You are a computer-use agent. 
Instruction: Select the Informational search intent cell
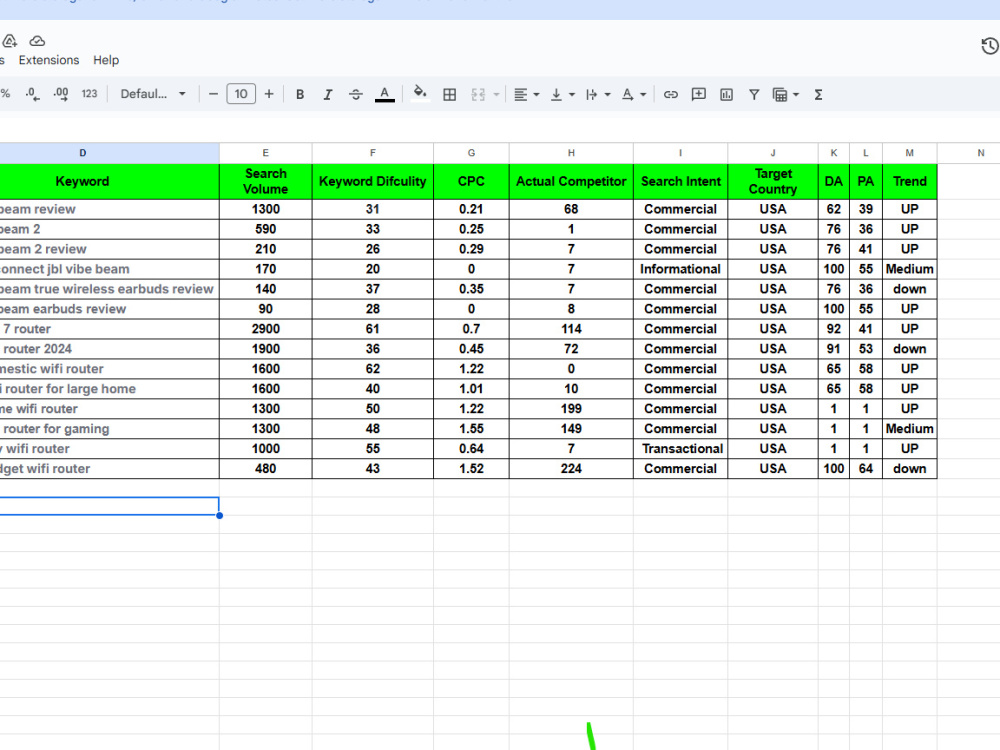point(680,269)
